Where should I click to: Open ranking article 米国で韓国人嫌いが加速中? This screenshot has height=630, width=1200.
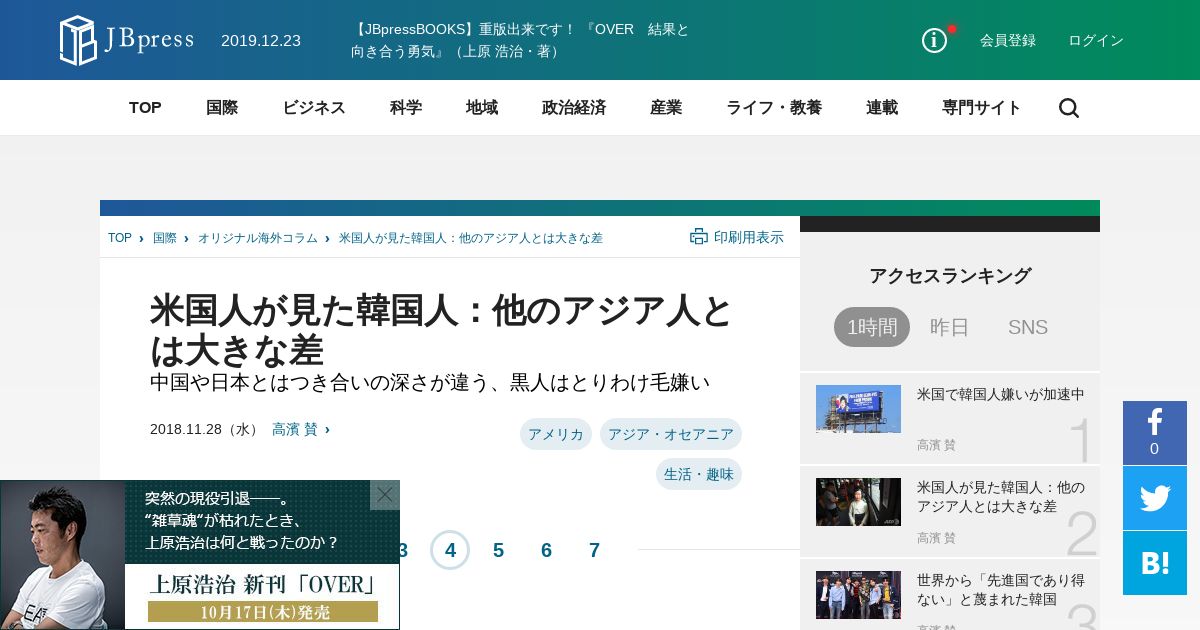click(1001, 395)
